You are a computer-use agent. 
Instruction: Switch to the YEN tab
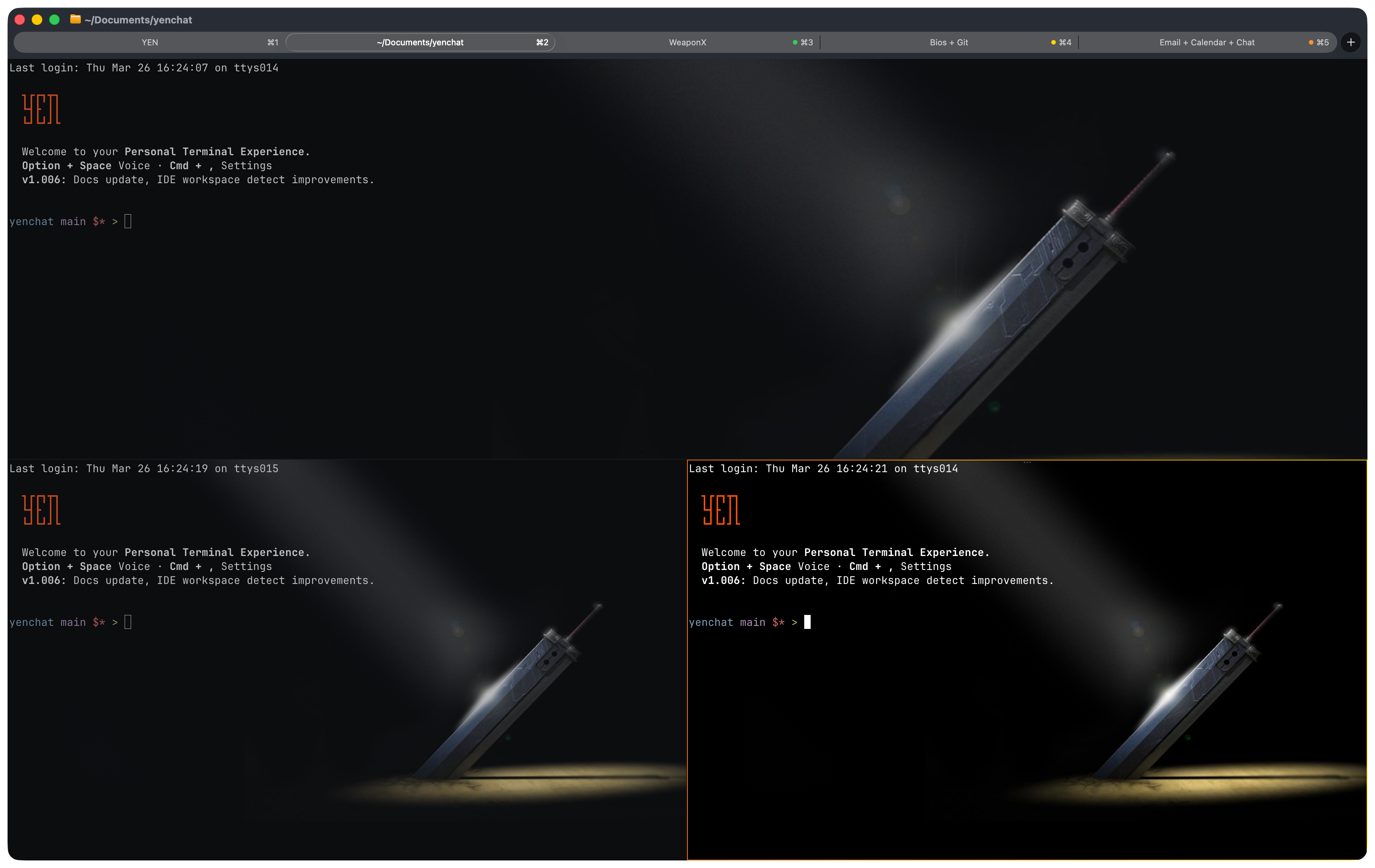(150, 42)
